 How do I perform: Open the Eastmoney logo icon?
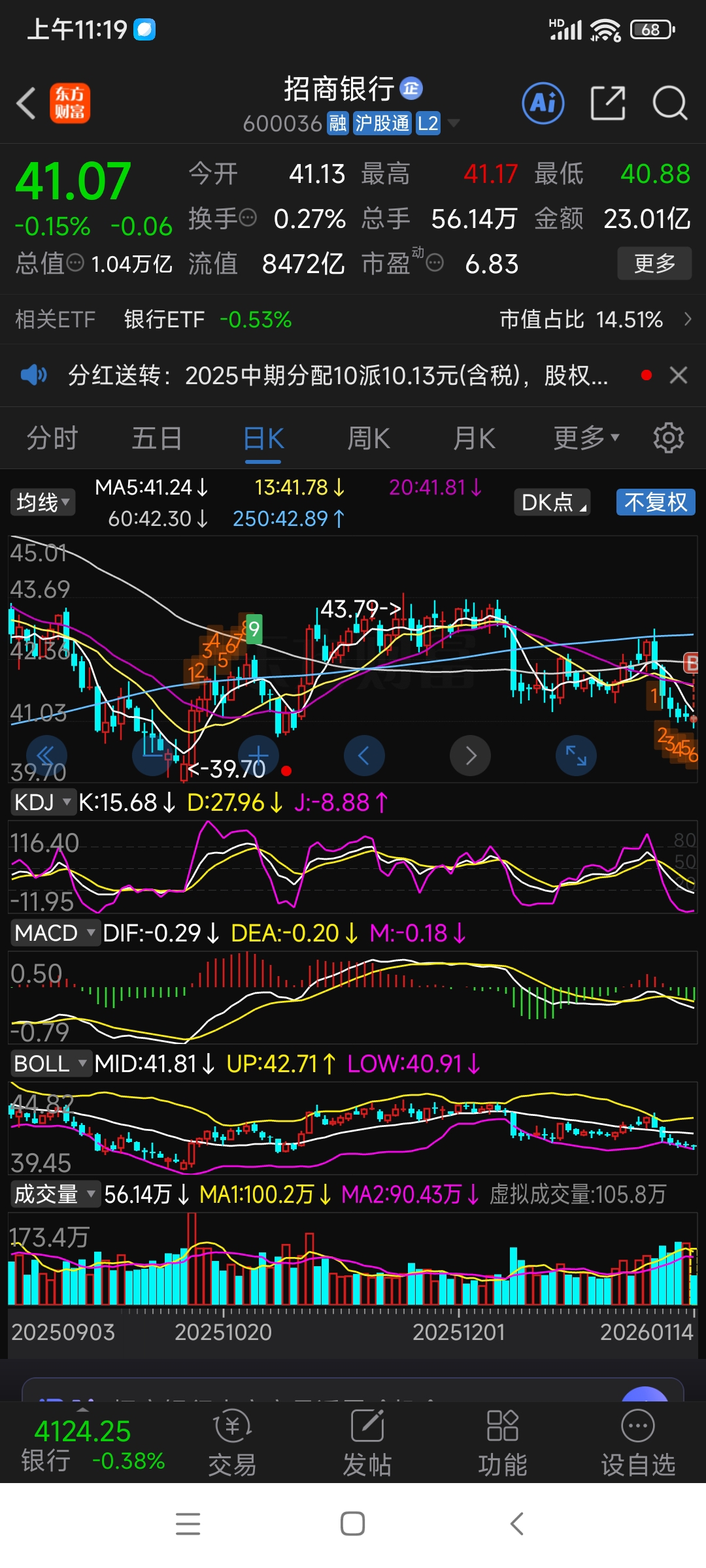click(70, 103)
